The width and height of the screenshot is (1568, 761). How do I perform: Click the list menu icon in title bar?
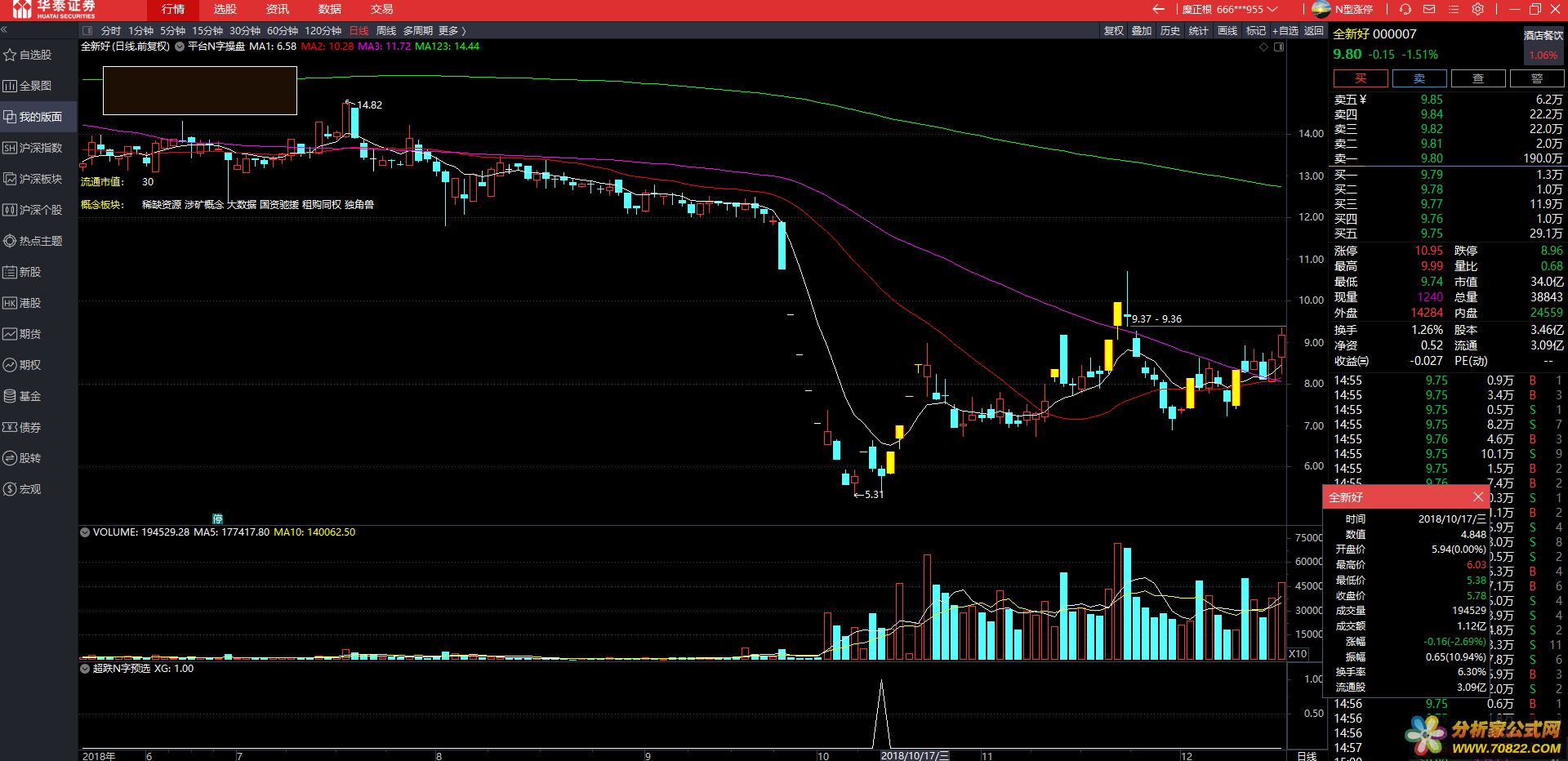pos(1453,9)
